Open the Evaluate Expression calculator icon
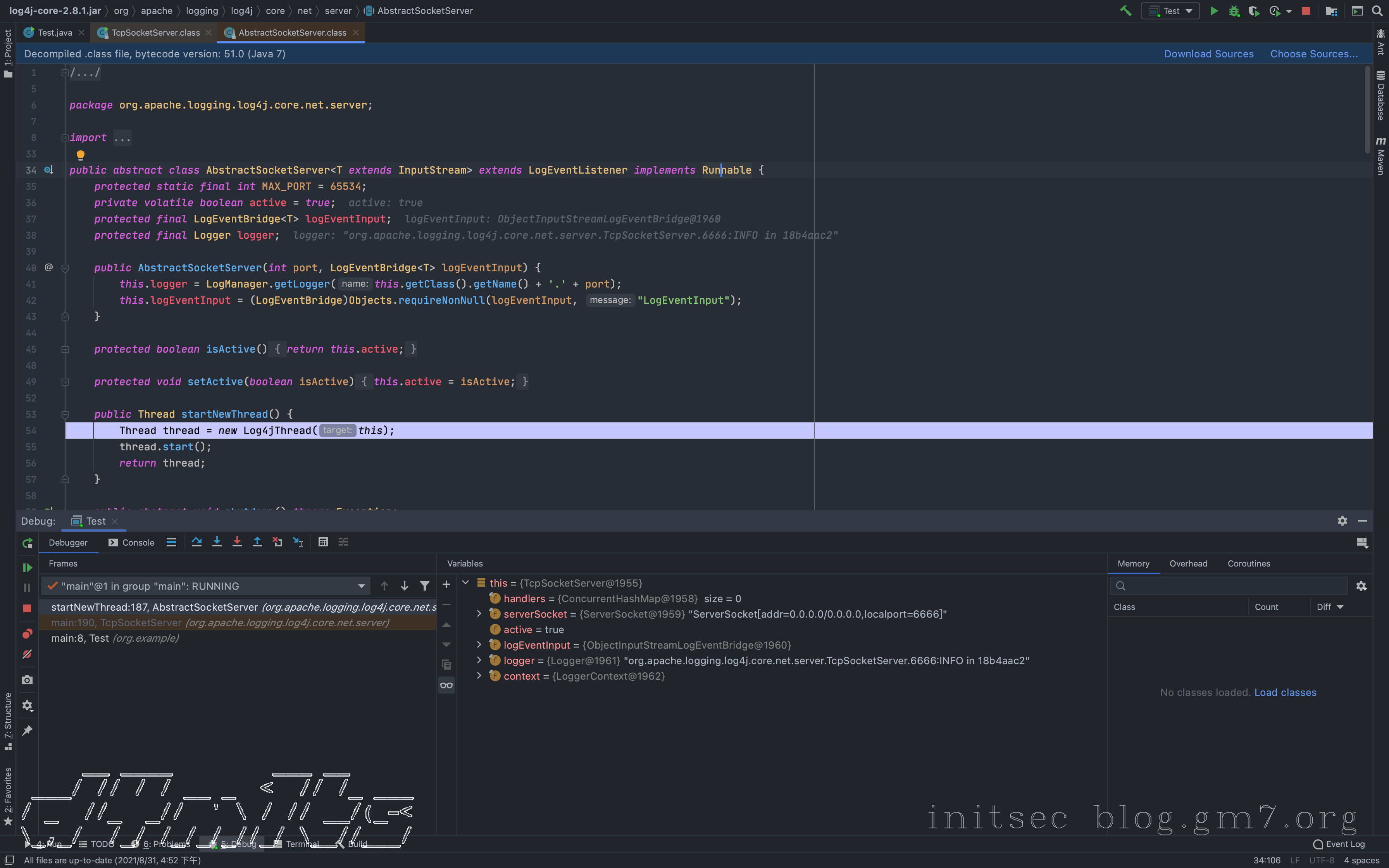This screenshot has height=868, width=1389. tap(323, 542)
